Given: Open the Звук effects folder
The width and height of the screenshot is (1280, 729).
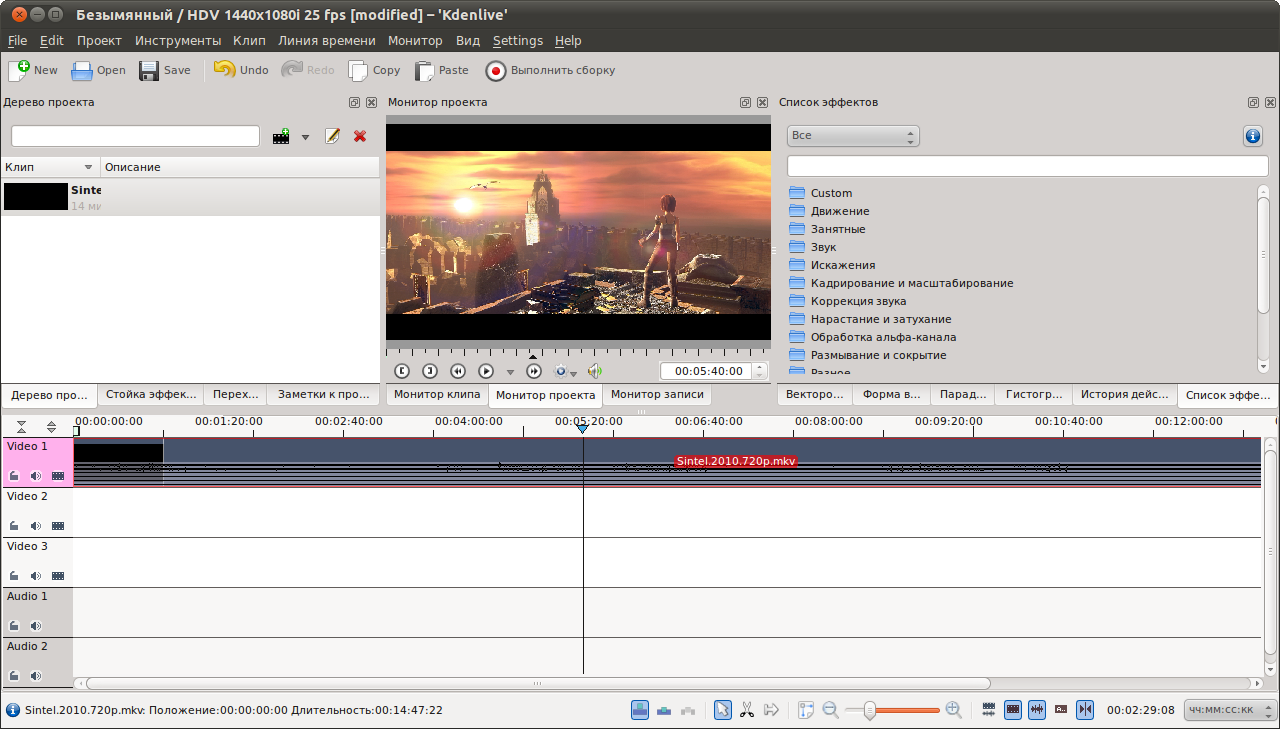Looking at the screenshot, I should 823,247.
